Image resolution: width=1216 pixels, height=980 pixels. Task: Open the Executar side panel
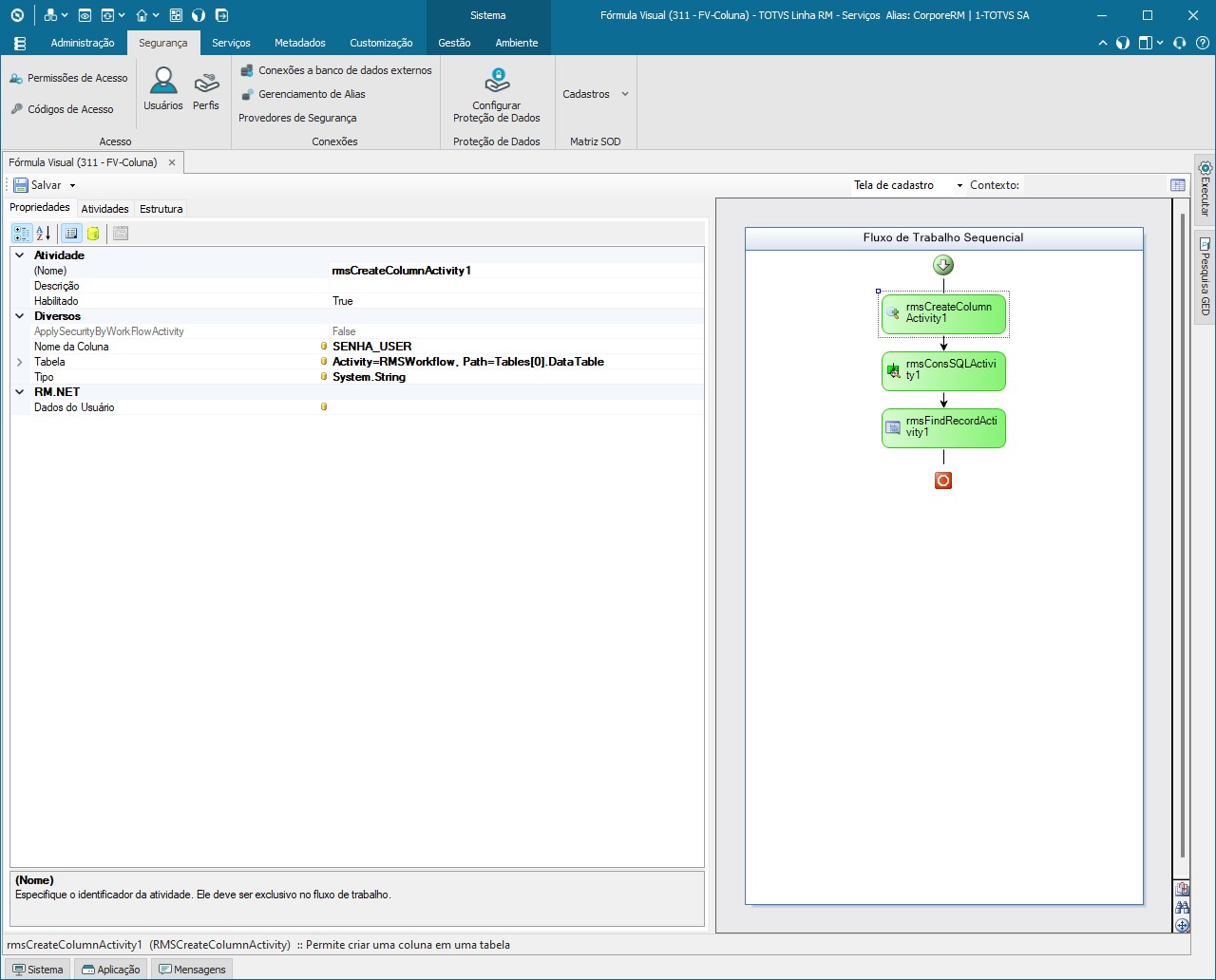click(1205, 188)
